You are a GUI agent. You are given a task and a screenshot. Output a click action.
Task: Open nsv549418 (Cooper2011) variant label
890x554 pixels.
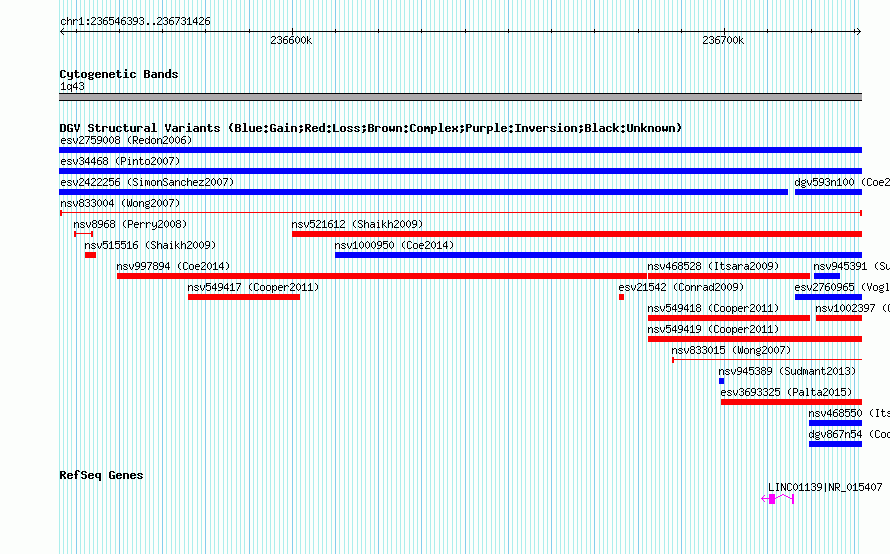tap(713, 308)
